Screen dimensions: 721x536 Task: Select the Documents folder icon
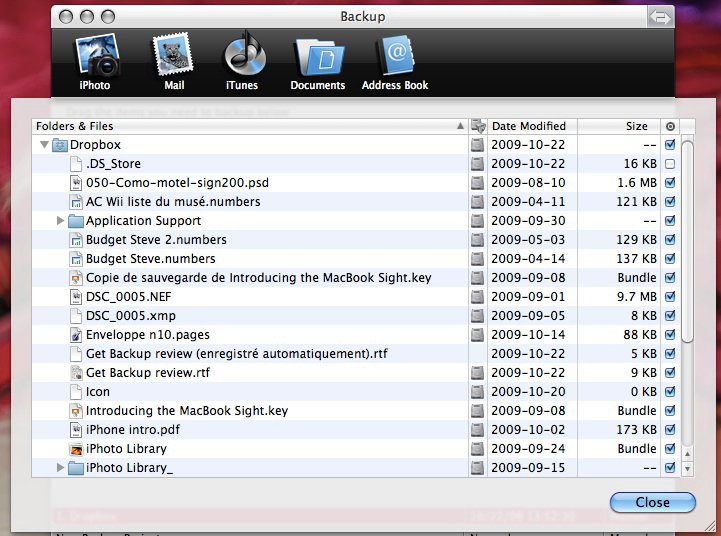(x=317, y=58)
